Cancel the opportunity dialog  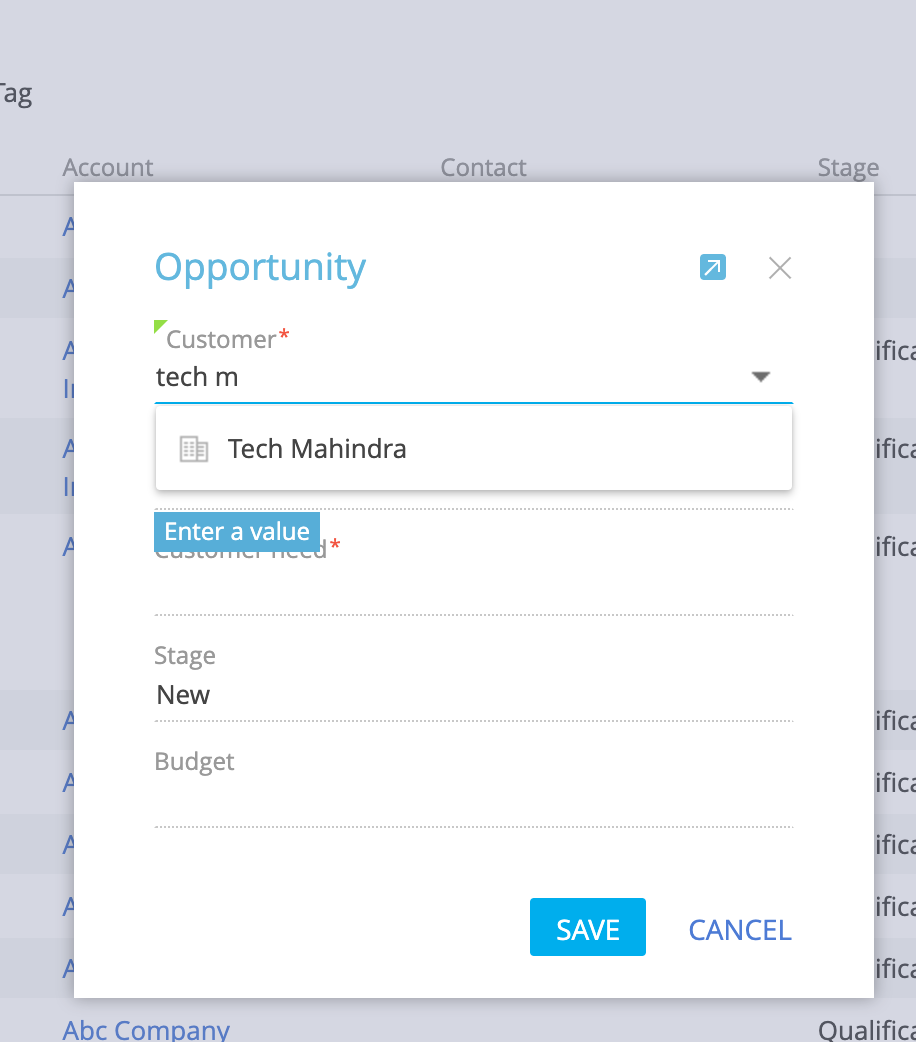pos(740,930)
